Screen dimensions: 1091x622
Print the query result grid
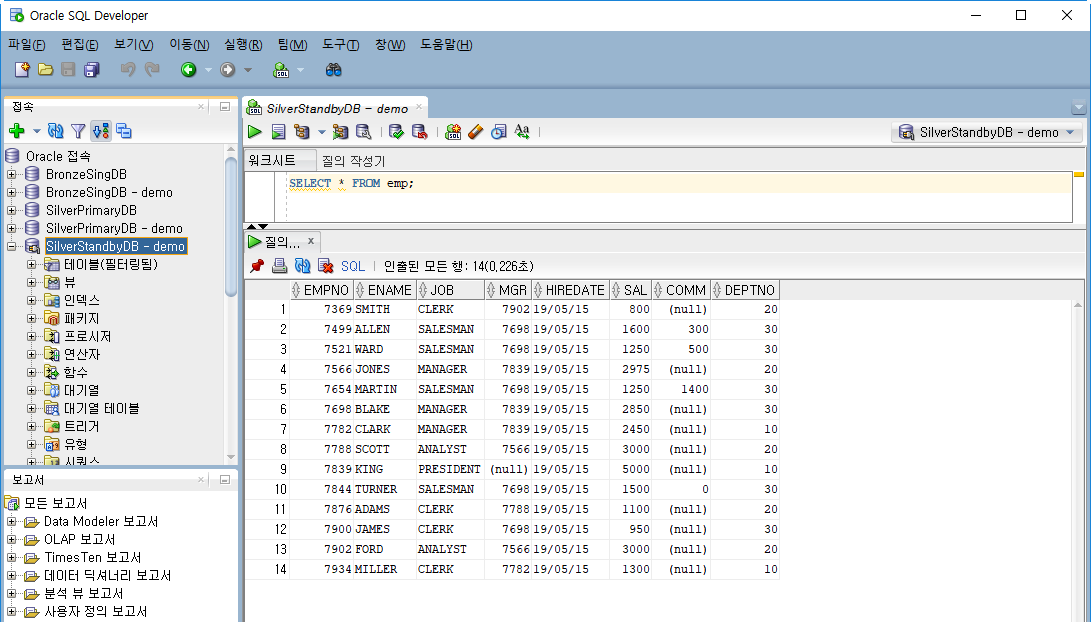pos(279,266)
